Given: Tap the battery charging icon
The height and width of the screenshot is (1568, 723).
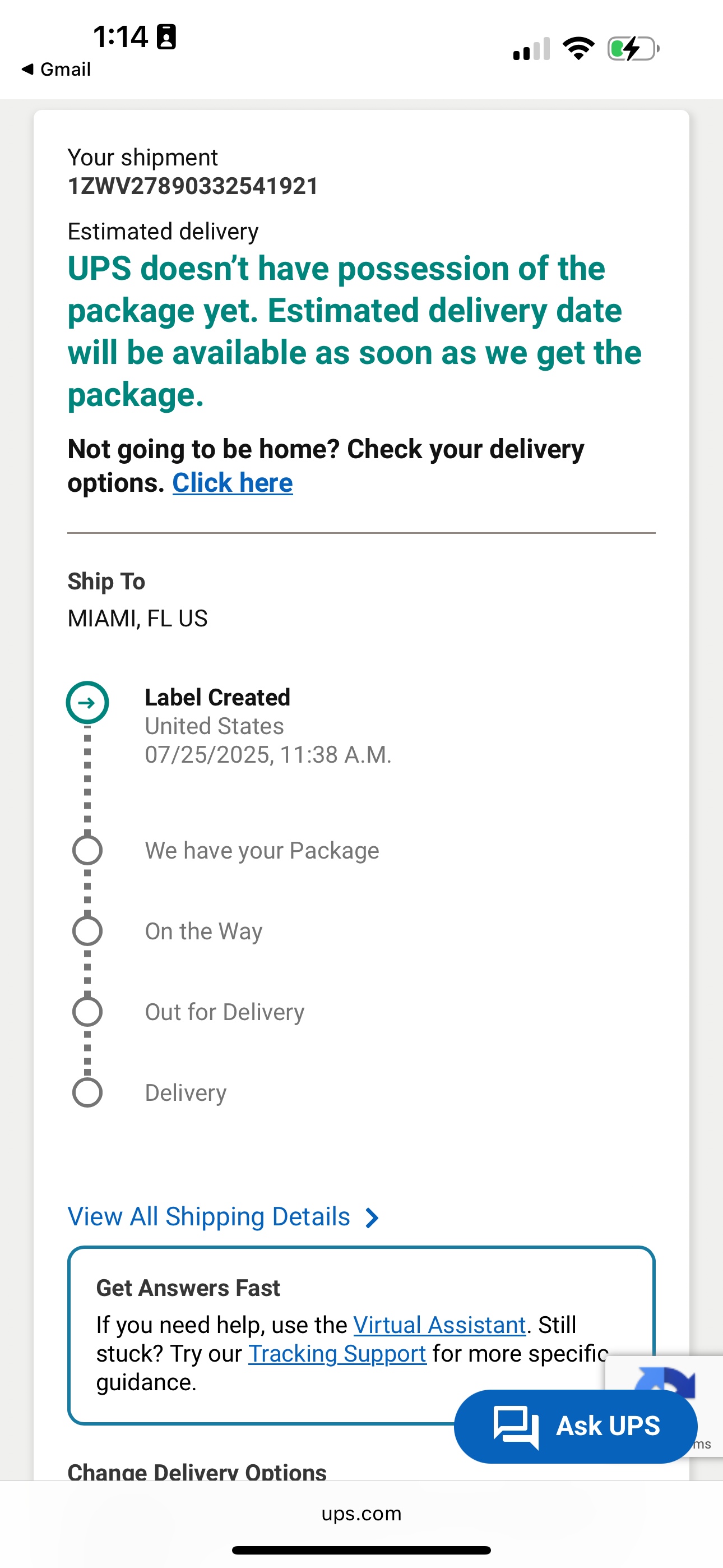Looking at the screenshot, I should tap(633, 49).
